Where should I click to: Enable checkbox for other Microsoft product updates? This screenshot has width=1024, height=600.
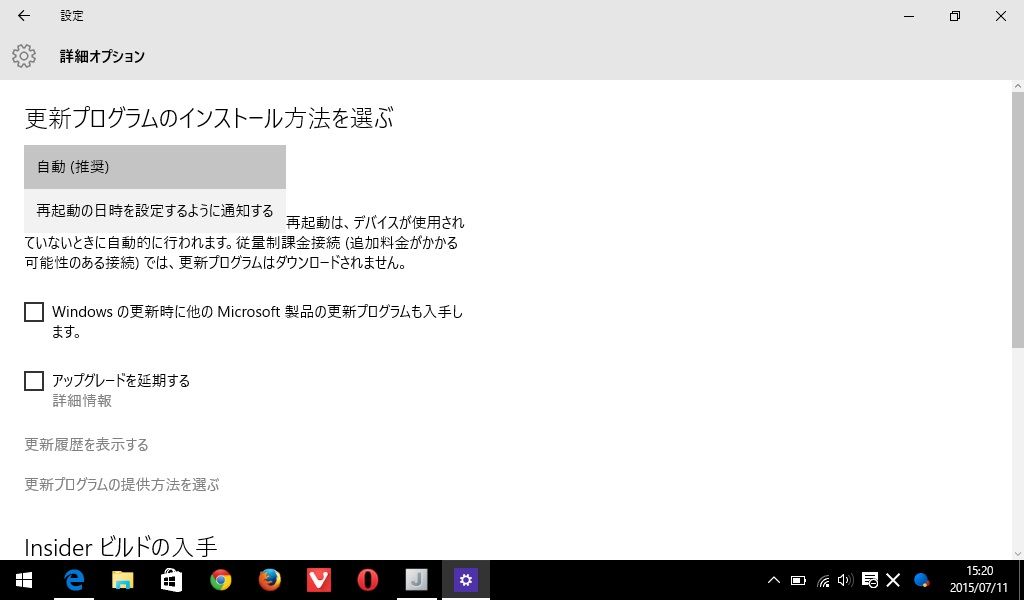click(x=34, y=312)
